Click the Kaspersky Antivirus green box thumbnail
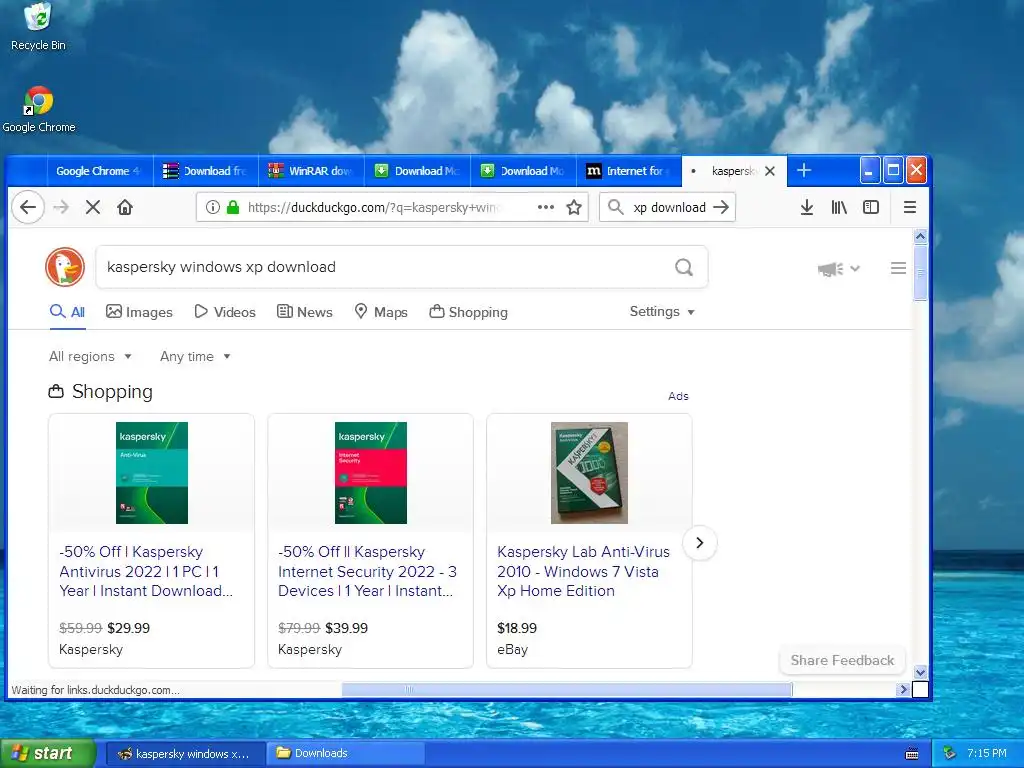Screen dimensions: 1024x768 click(152, 473)
